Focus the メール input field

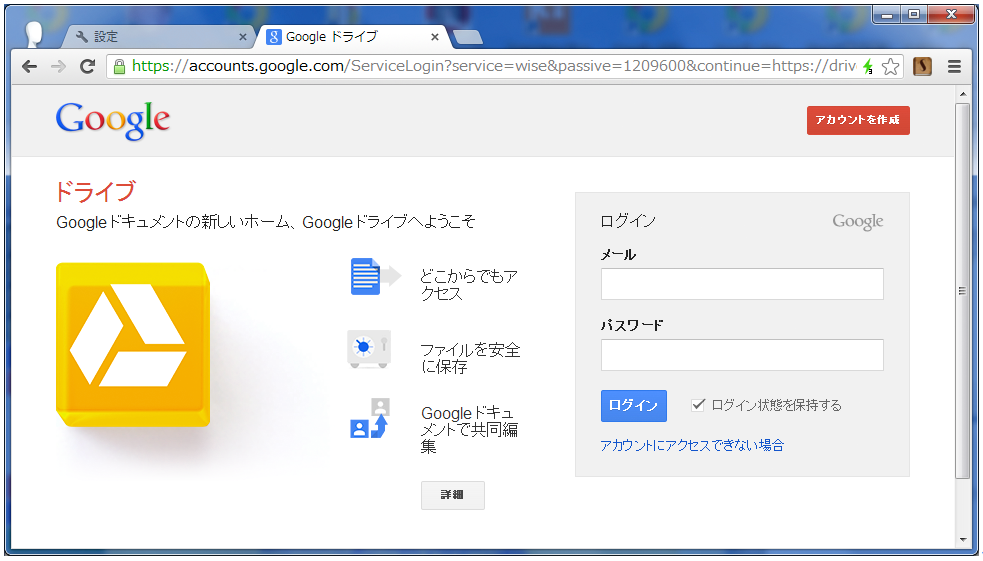point(742,284)
